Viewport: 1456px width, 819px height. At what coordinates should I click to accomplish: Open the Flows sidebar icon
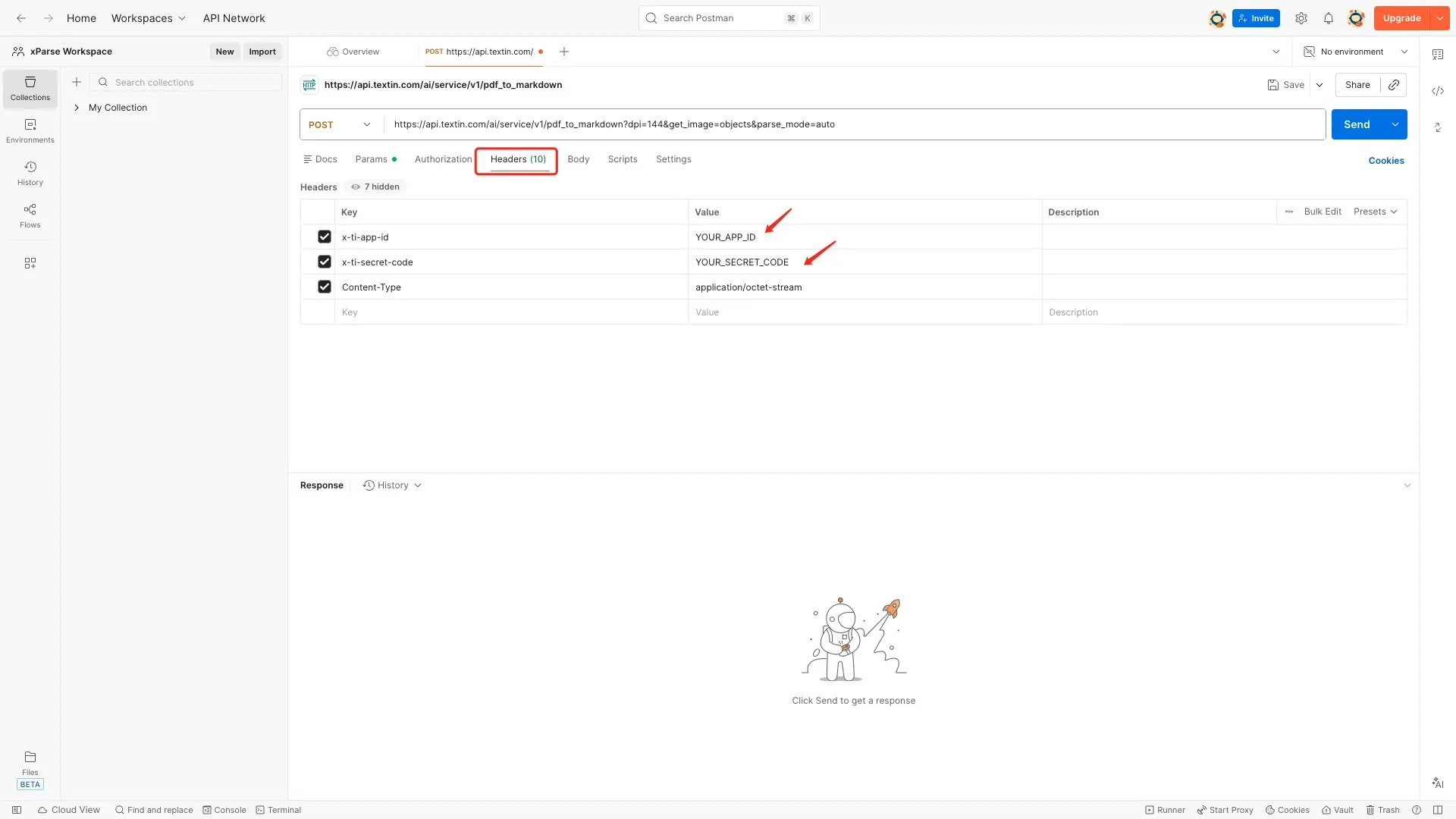coord(30,215)
